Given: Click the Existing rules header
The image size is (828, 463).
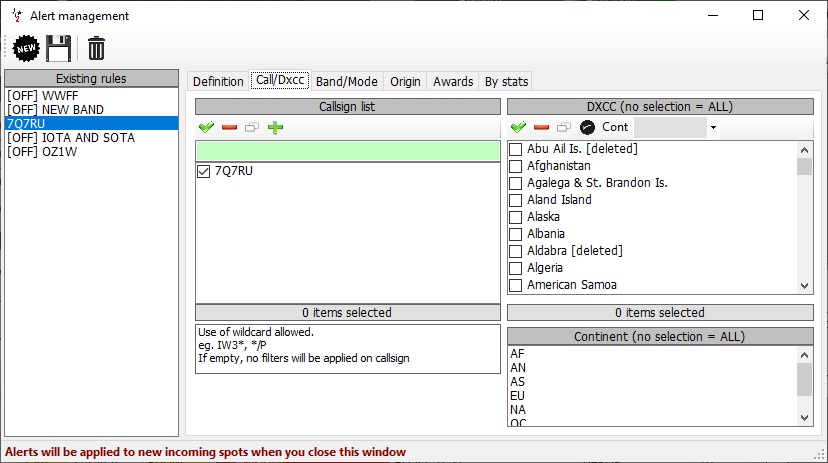Looking at the screenshot, I should [x=91, y=79].
